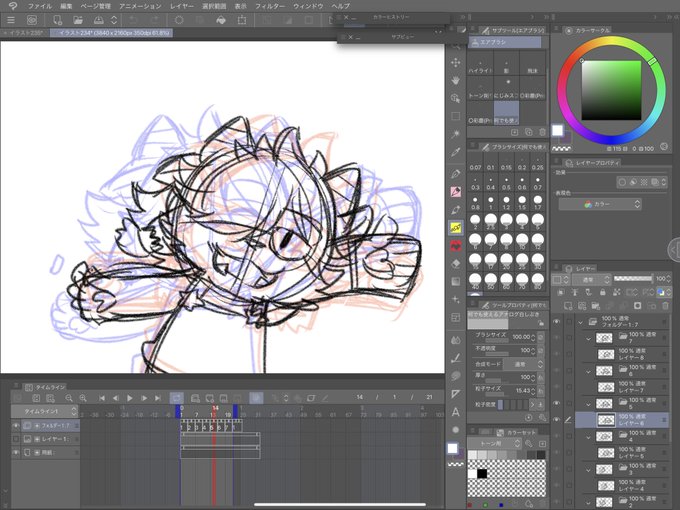Open the layer blend mode 通常 dropdown

point(592,279)
